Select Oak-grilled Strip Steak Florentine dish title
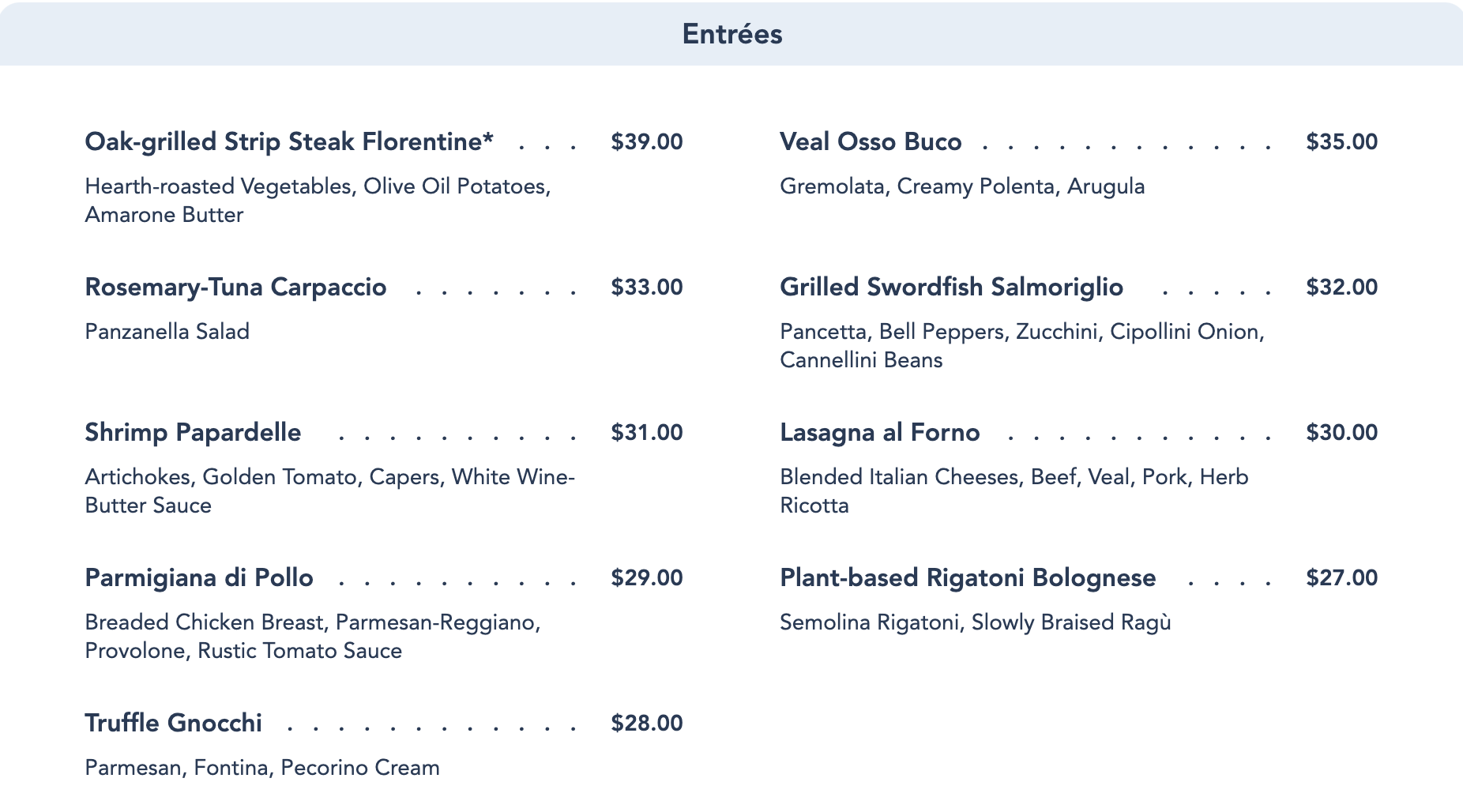Screen dimensions: 1463x812 (x=289, y=142)
